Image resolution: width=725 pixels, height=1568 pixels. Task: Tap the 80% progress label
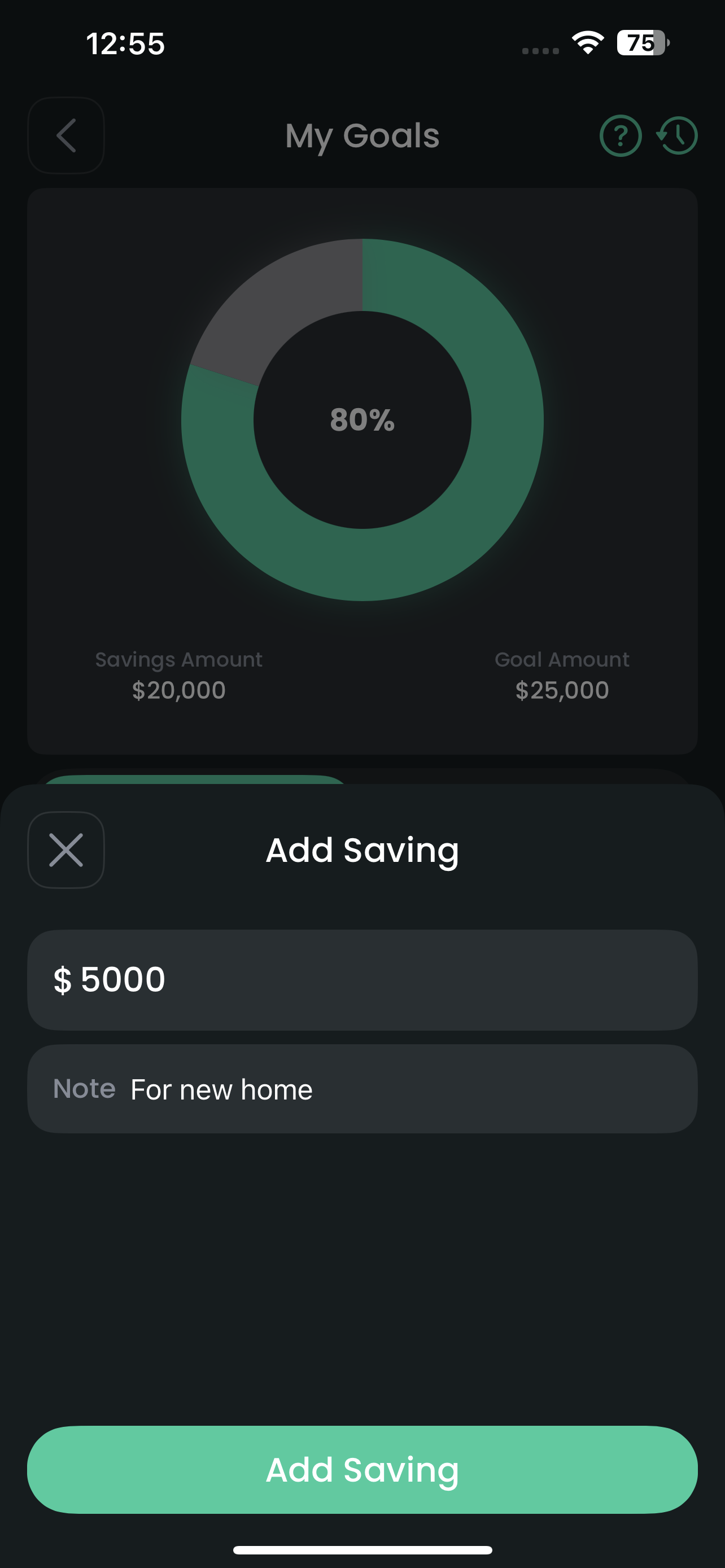[x=362, y=420]
